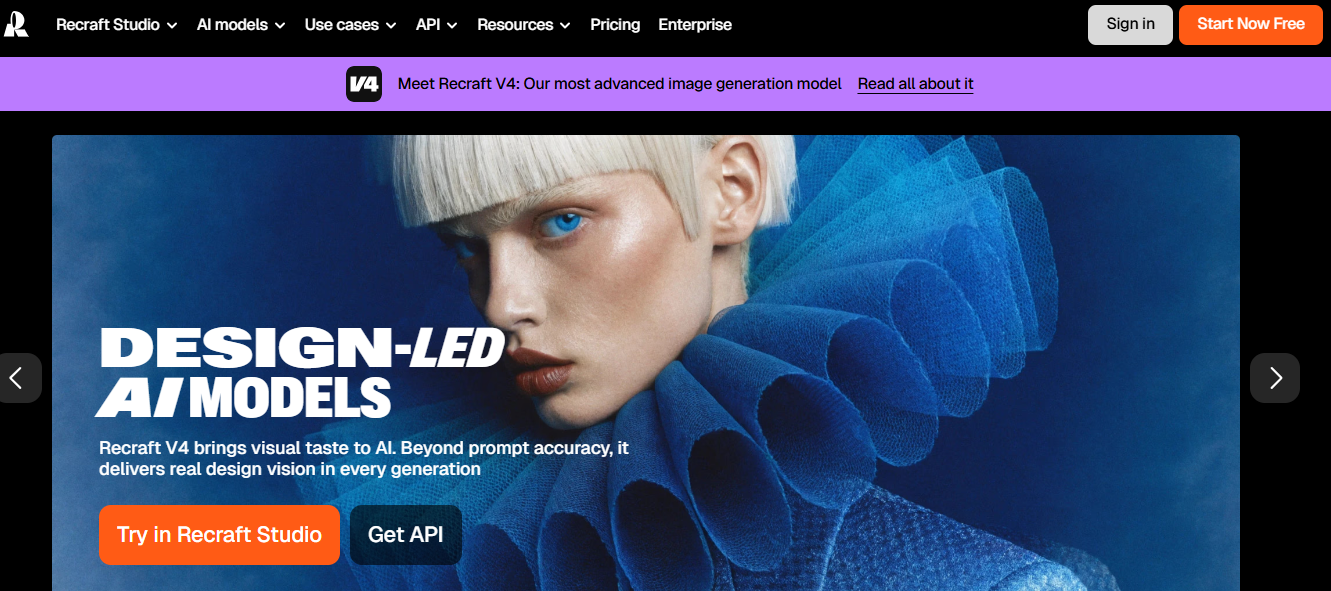The width and height of the screenshot is (1331, 591).
Task: Expand the Recraft Studio dropdown menu
Action: (x=116, y=24)
